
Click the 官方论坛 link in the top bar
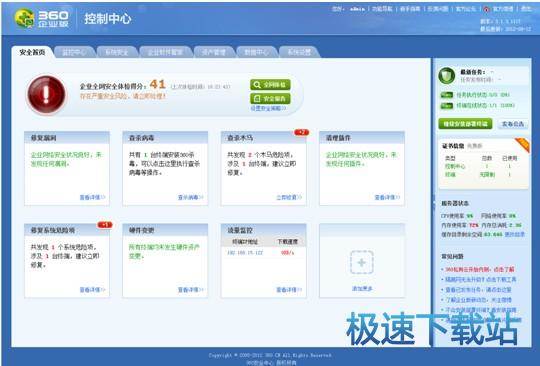click(466, 9)
